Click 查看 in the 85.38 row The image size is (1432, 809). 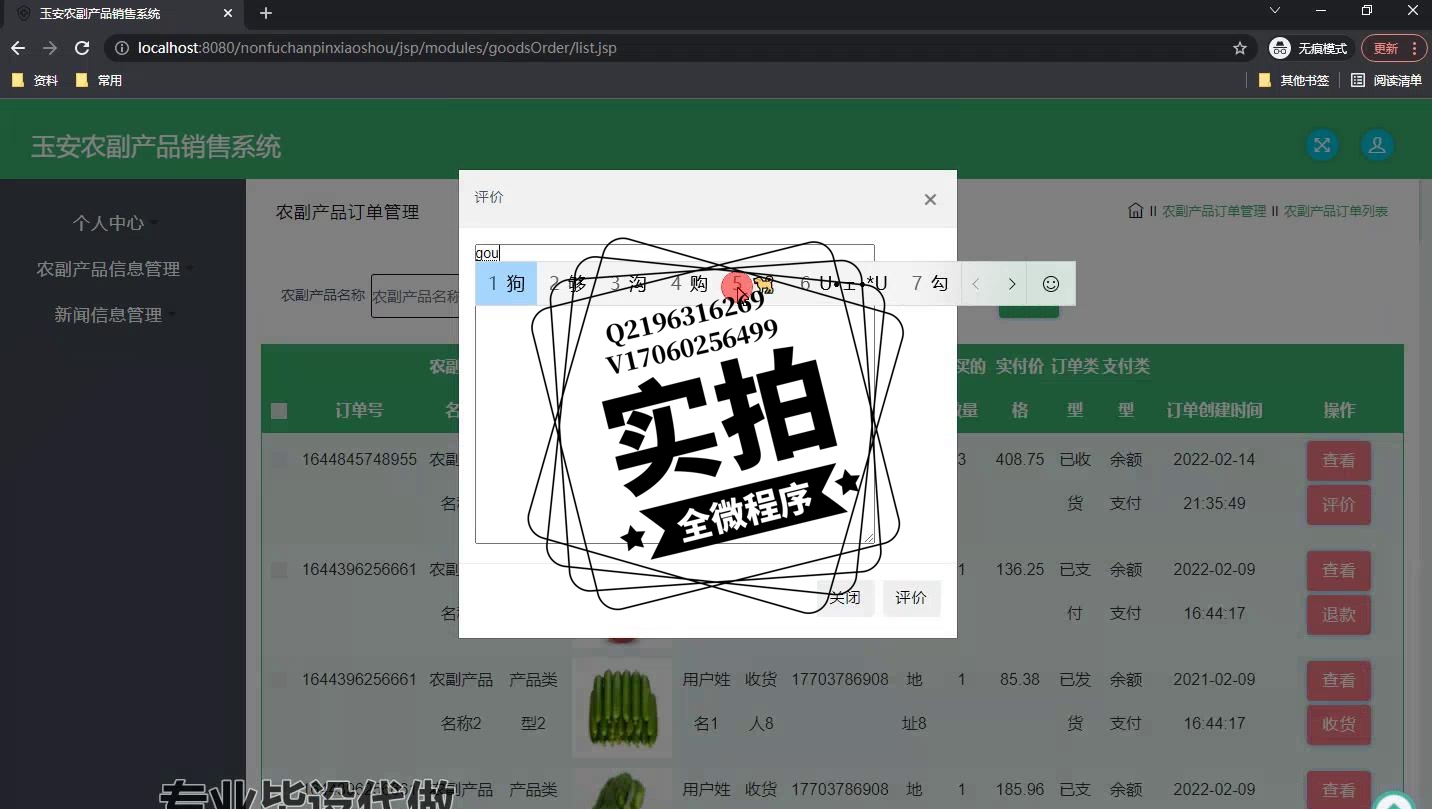pos(1338,681)
